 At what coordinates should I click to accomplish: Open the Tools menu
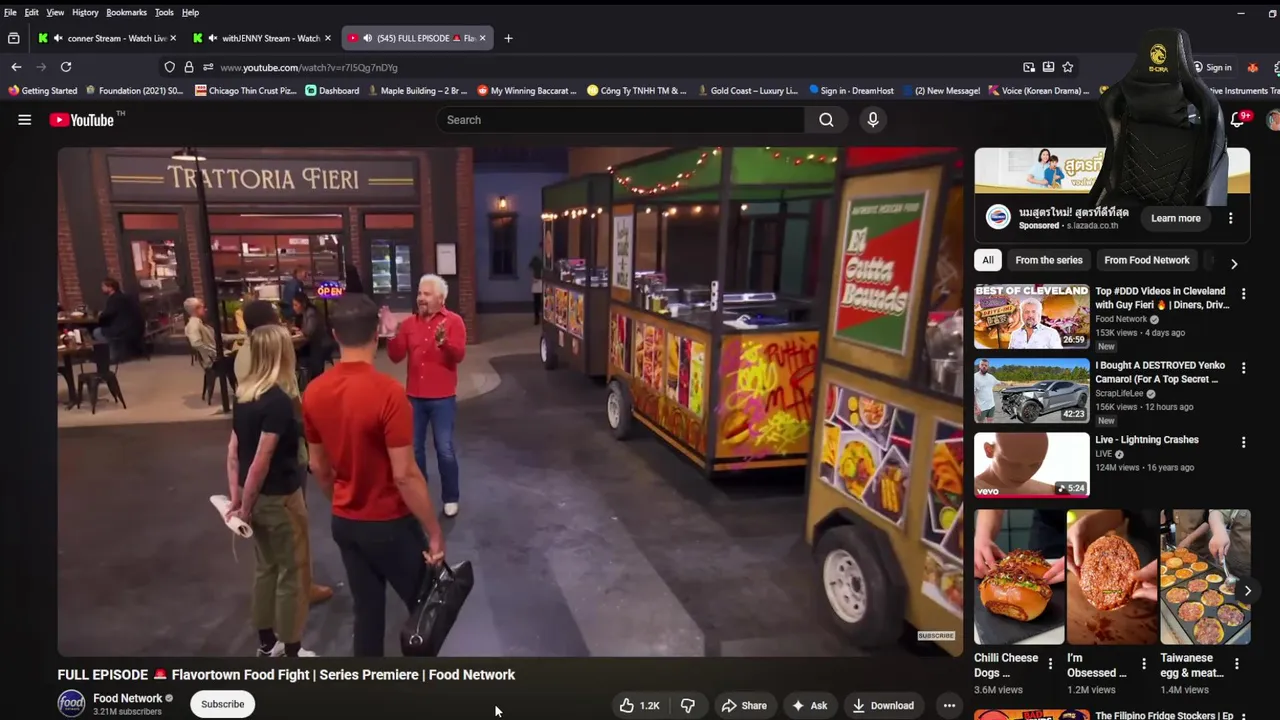tap(164, 12)
